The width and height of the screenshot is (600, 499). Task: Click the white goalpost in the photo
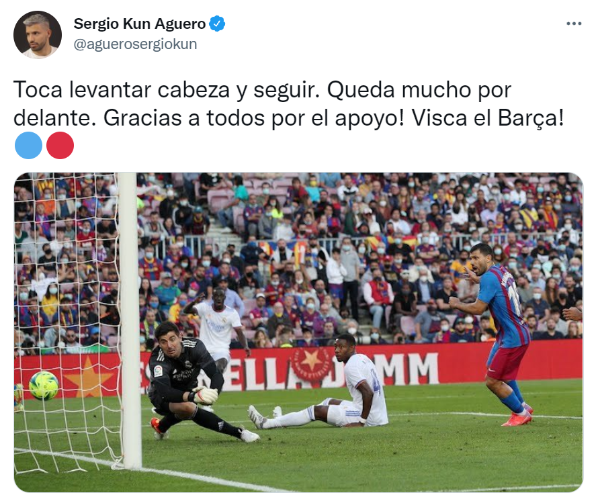point(129,321)
